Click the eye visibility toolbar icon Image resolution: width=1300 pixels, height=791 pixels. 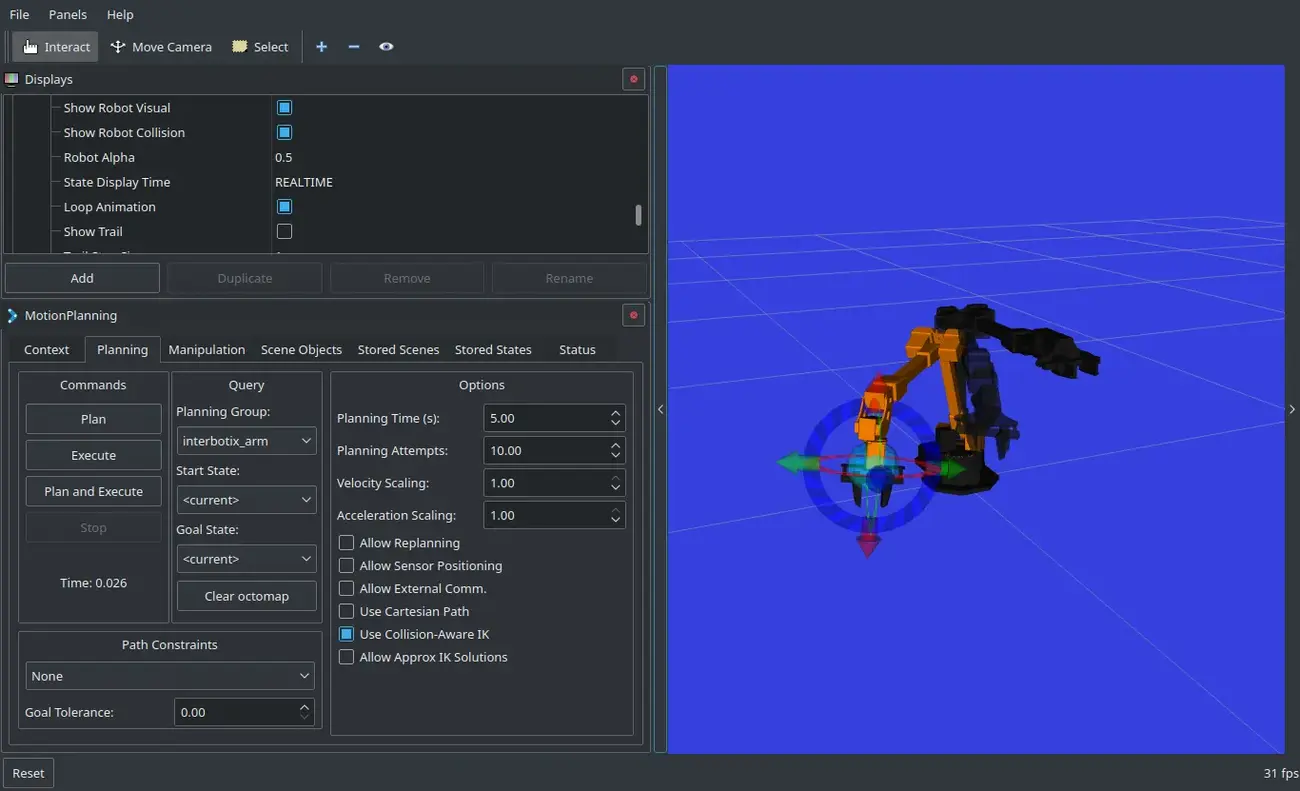coord(386,46)
